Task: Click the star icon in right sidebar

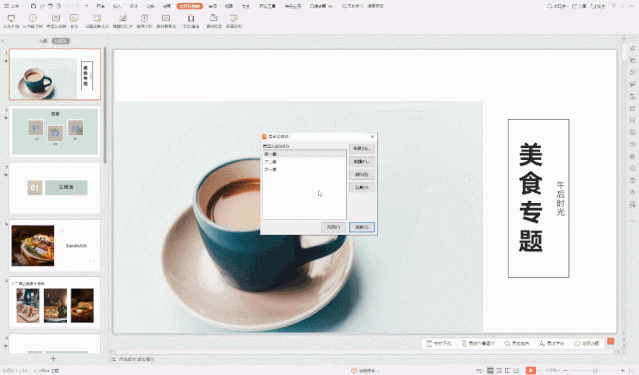Action: pos(632,48)
